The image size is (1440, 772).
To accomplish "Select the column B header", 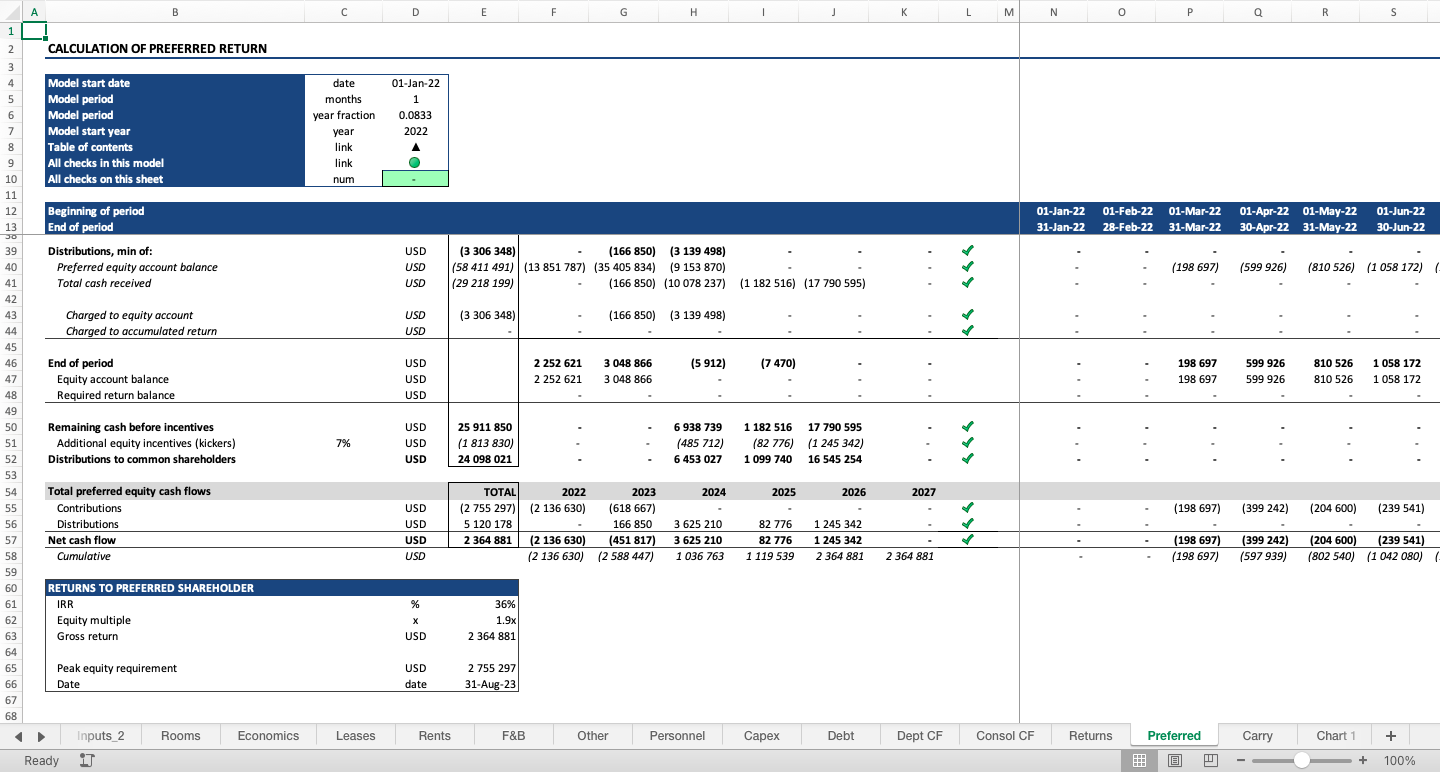I will tap(175, 12).
